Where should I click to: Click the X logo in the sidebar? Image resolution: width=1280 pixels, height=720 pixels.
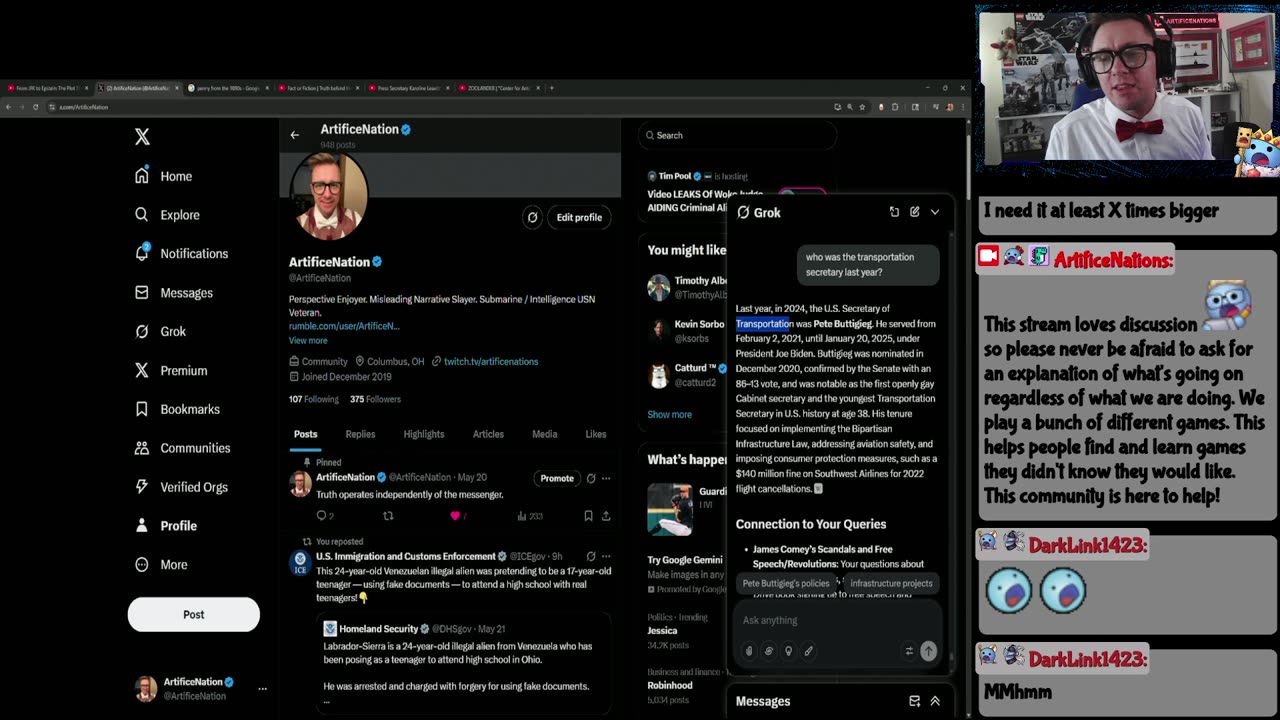point(142,137)
